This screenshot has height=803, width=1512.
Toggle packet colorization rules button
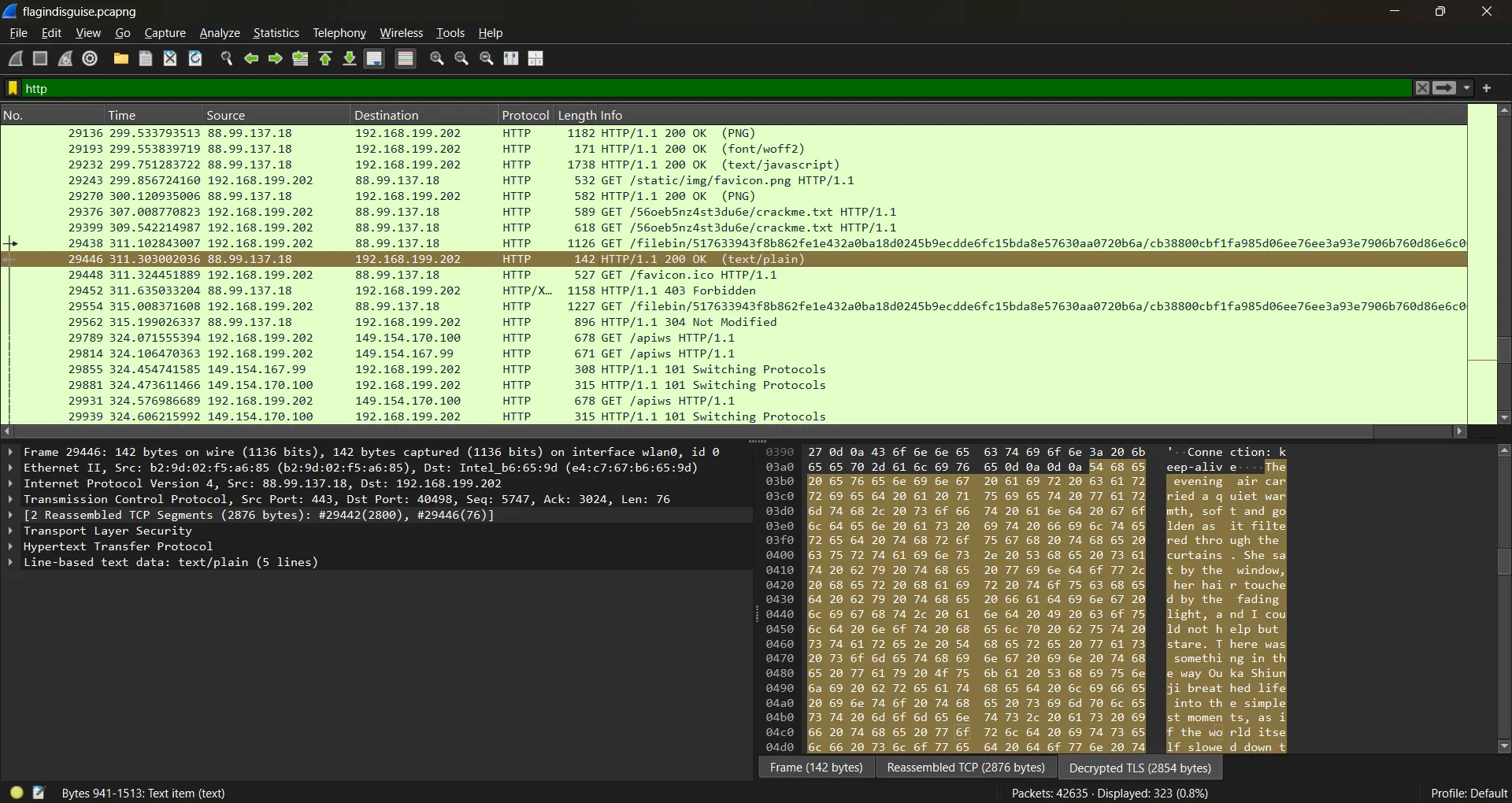tap(406, 59)
